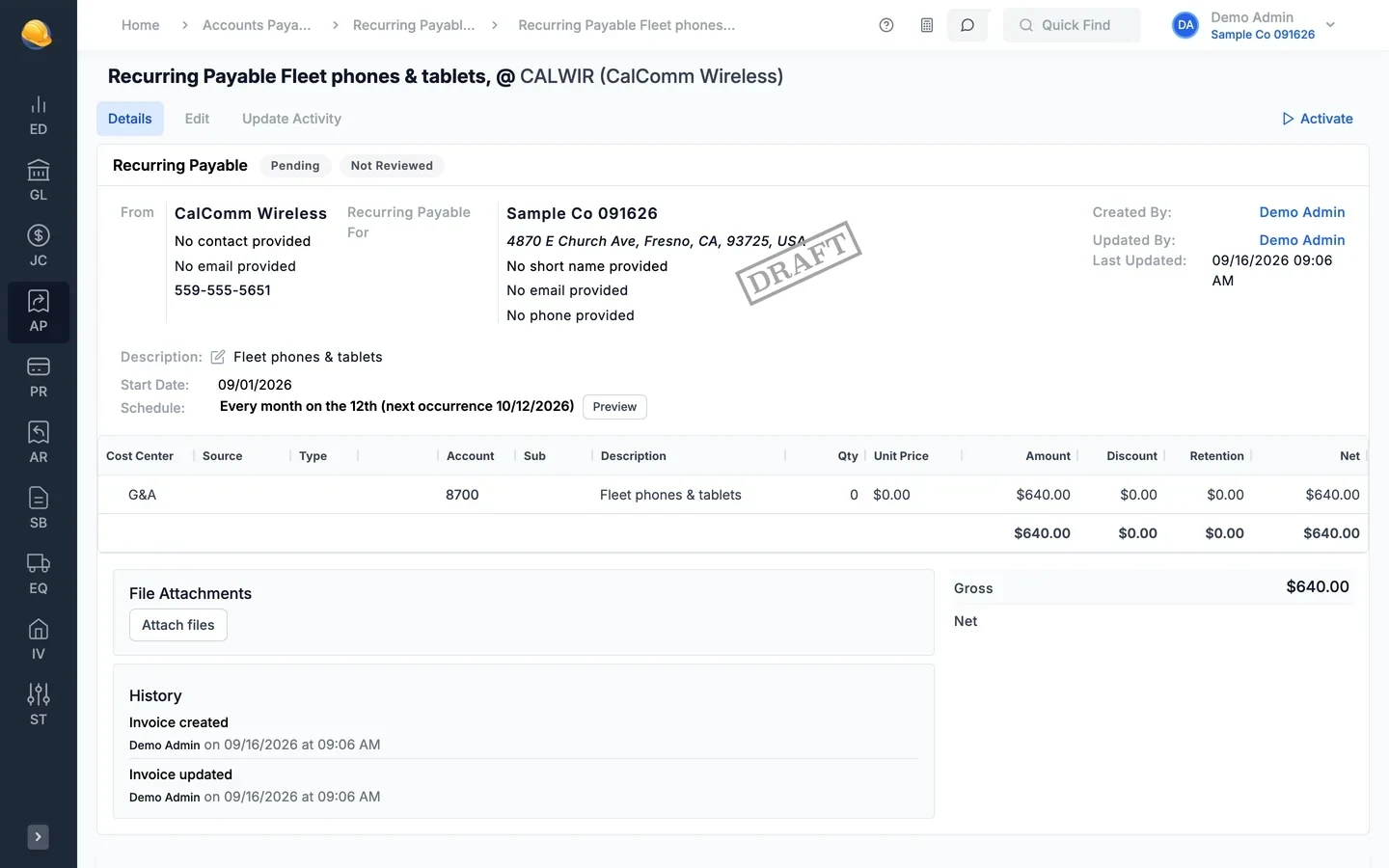The image size is (1389, 868).
Task: Click the CalComm Wireless vendor name
Action: [x=251, y=213]
